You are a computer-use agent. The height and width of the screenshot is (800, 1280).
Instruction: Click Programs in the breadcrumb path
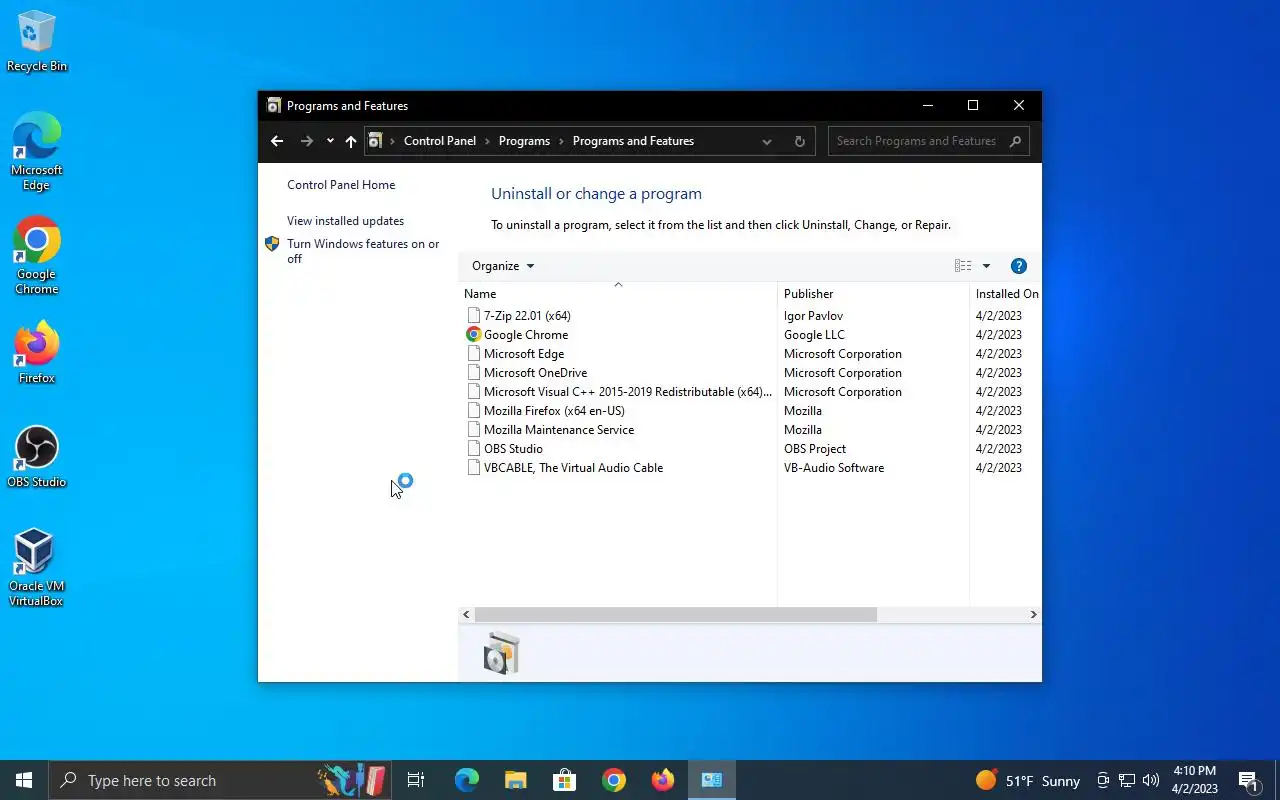524,141
